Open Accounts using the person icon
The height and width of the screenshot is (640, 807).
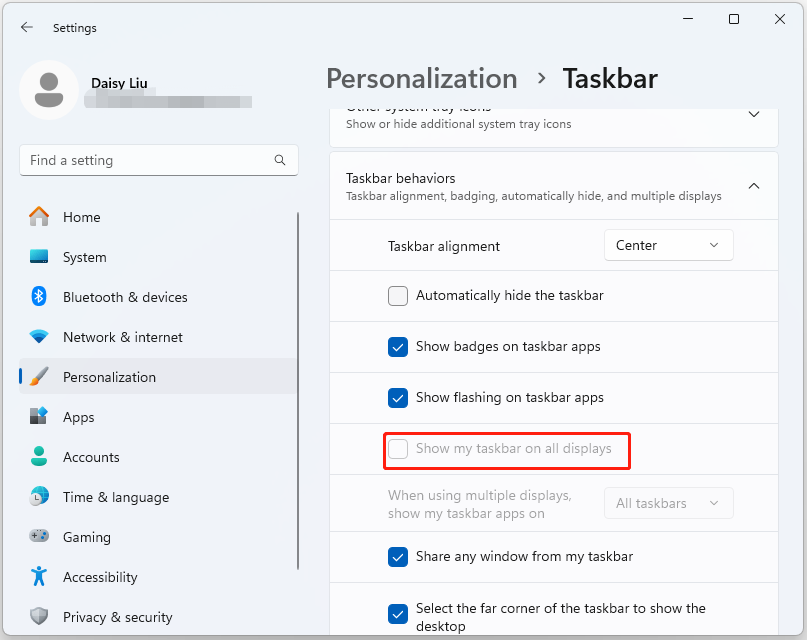click(39, 457)
